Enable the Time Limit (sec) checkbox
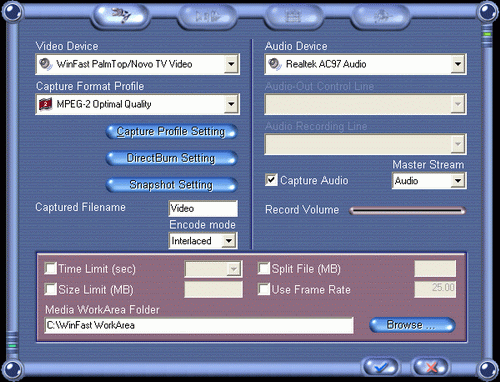This screenshot has width=500, height=382. pos(51,268)
